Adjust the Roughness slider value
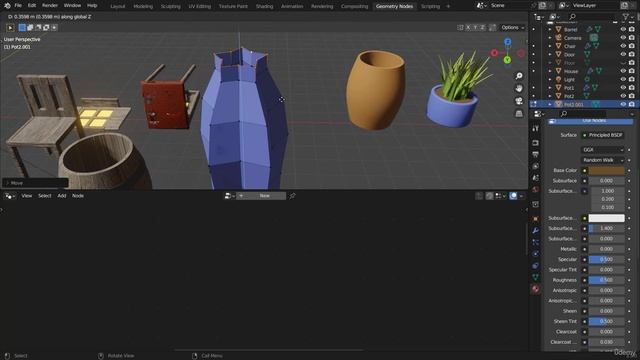The width and height of the screenshot is (640, 360). click(606, 280)
